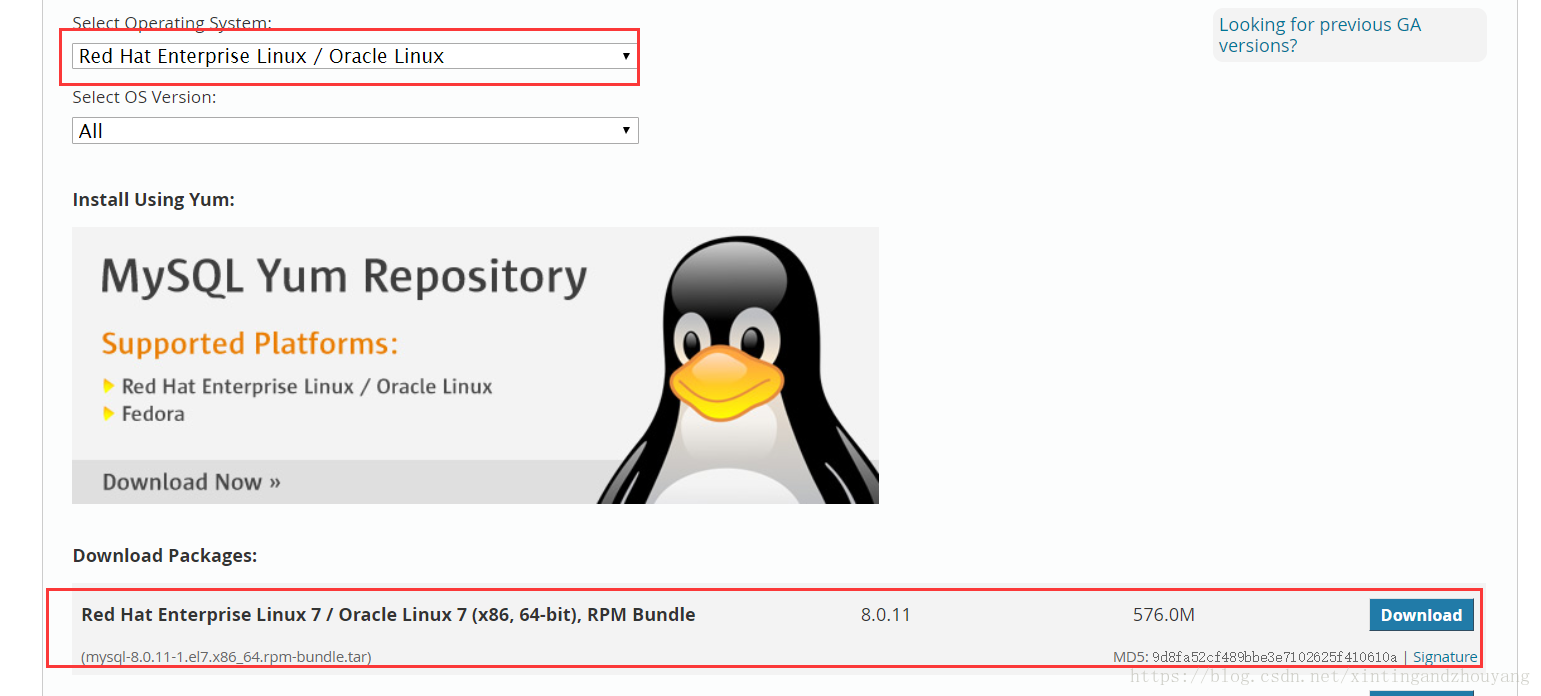Click the 'Red Hat Enterprise Linux 7' package title
This screenshot has height=696, width=1541.
coord(388,615)
